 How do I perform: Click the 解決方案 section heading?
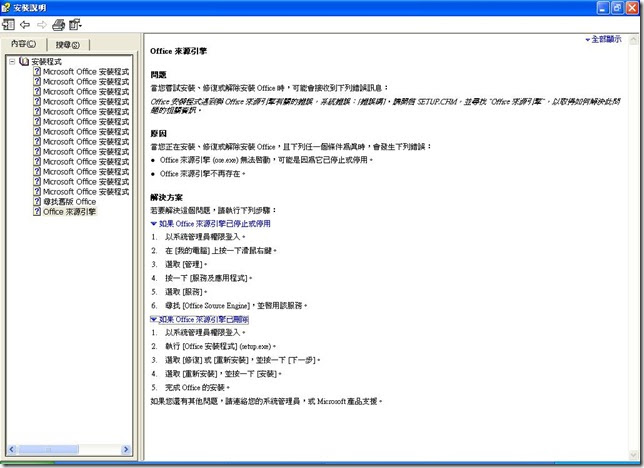pos(166,197)
